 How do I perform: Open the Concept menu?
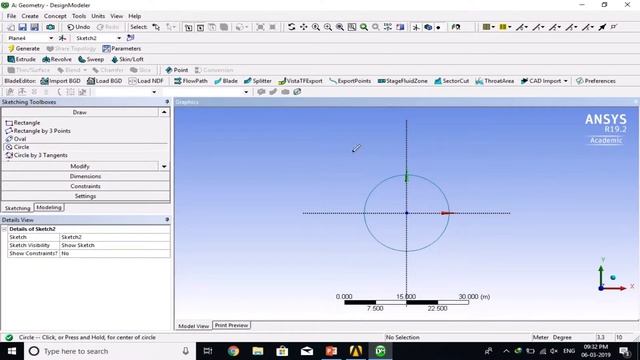pyautogui.click(x=55, y=16)
